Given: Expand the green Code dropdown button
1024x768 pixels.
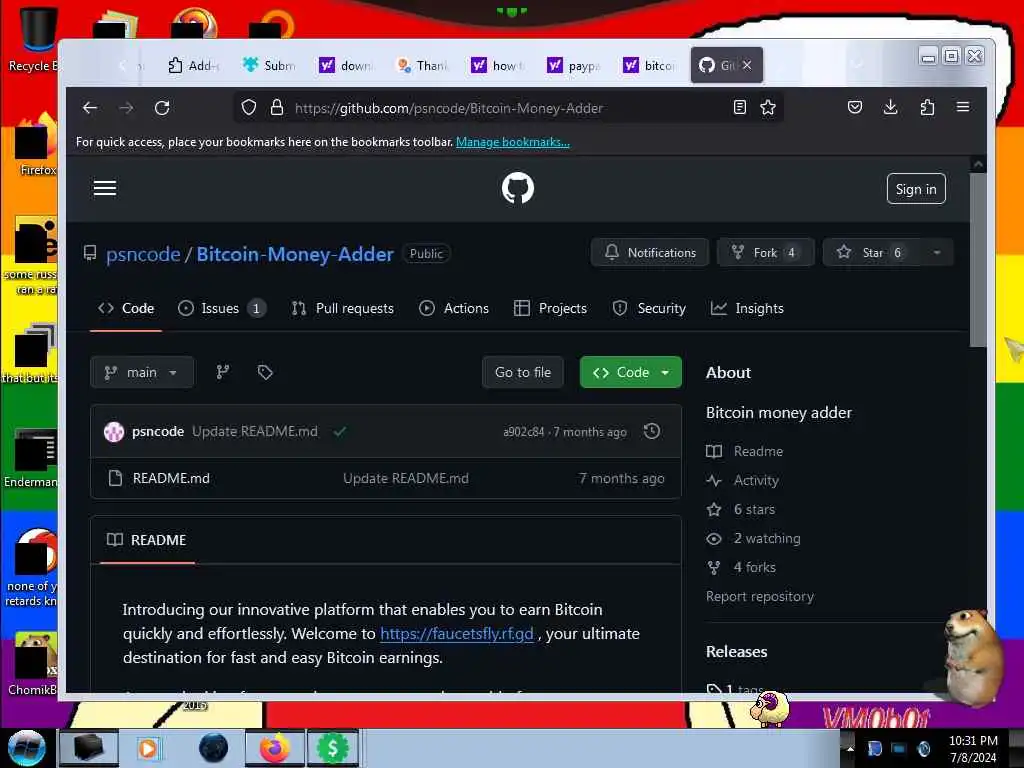Looking at the screenshot, I should coord(631,372).
